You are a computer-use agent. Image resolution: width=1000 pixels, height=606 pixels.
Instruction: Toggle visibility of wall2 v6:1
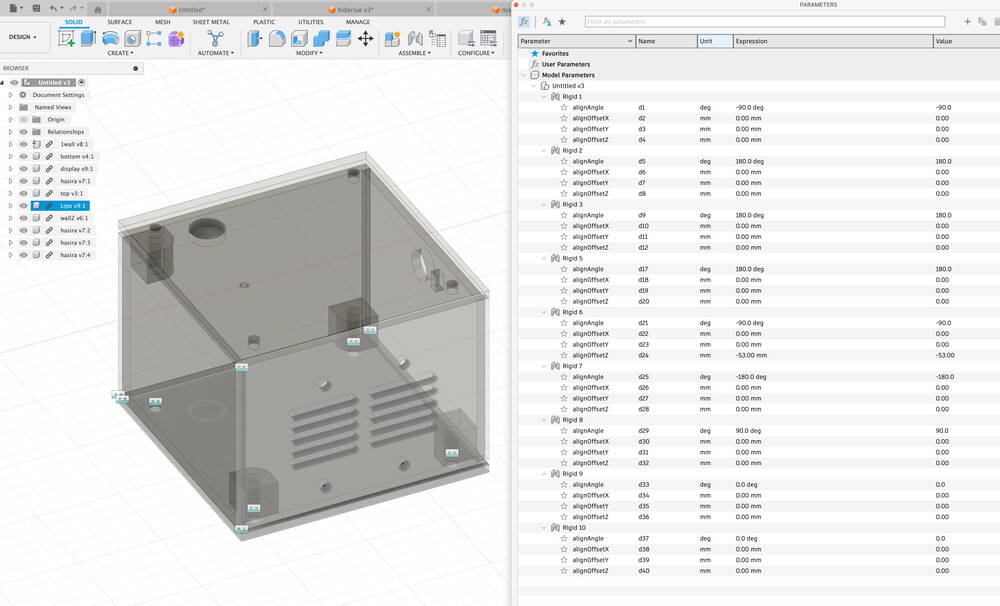[x=24, y=218]
